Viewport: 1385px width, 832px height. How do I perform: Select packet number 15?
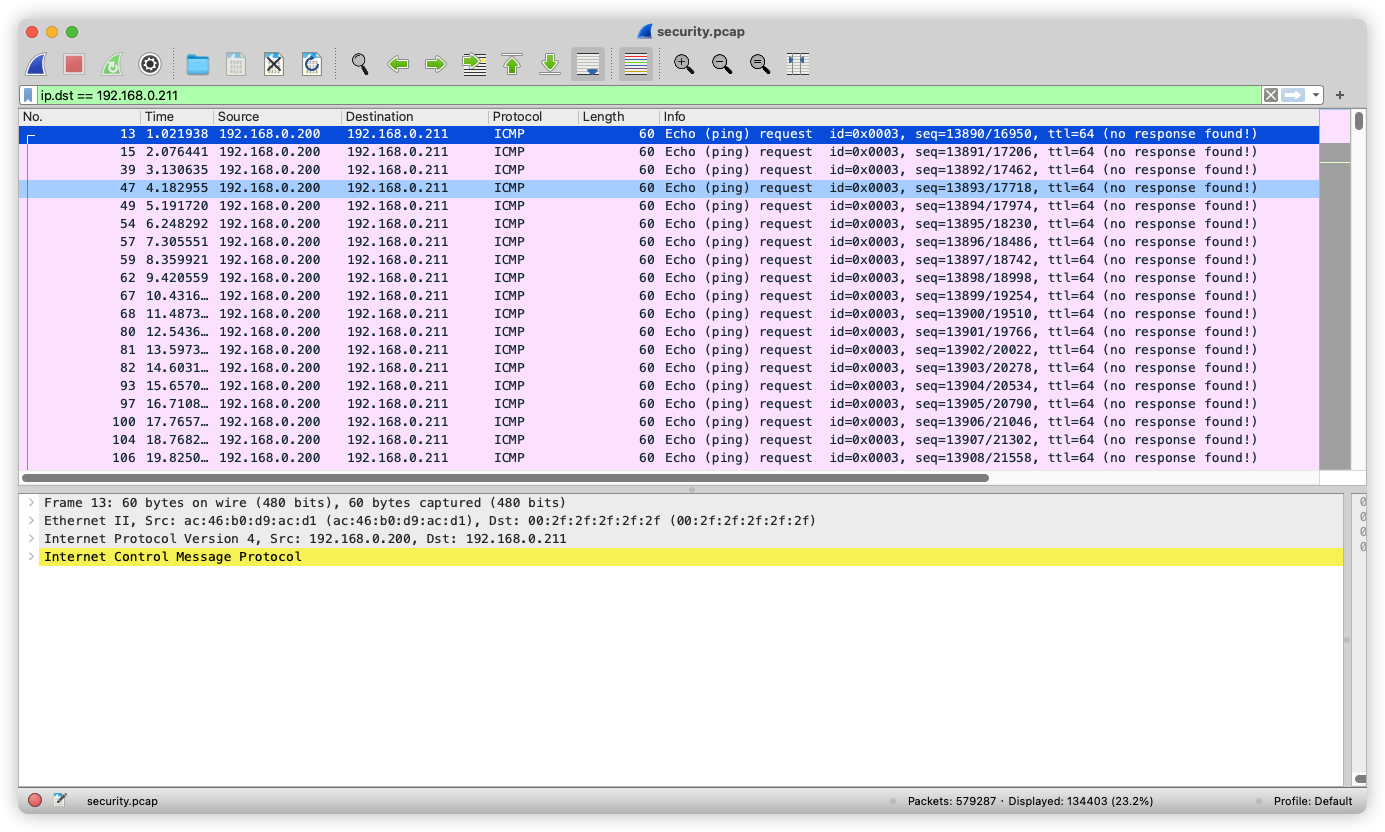pos(669,152)
